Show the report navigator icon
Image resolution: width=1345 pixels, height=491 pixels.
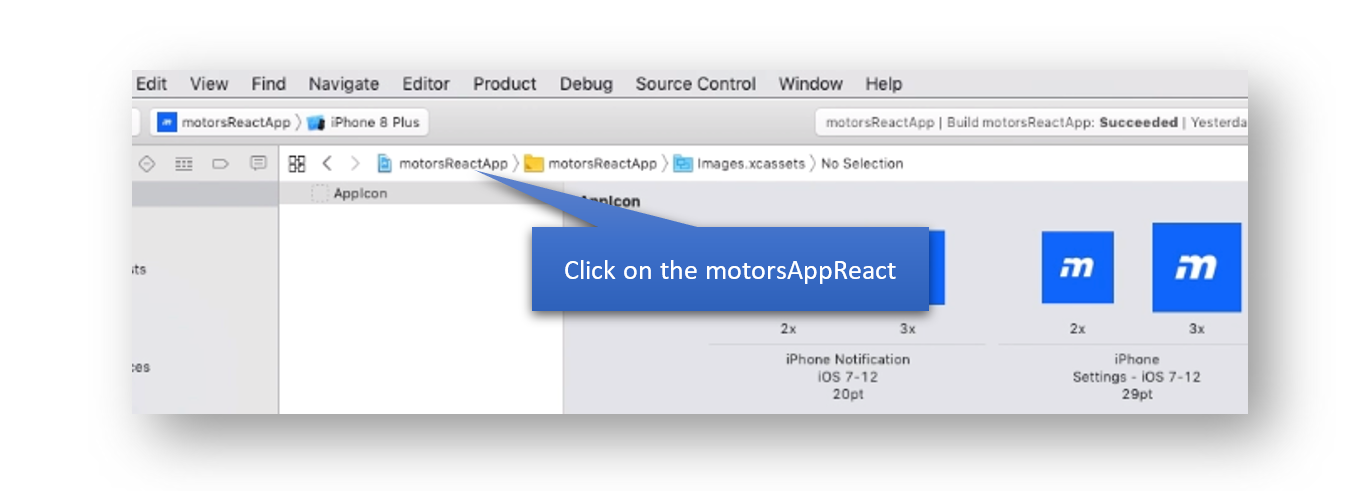(x=258, y=163)
